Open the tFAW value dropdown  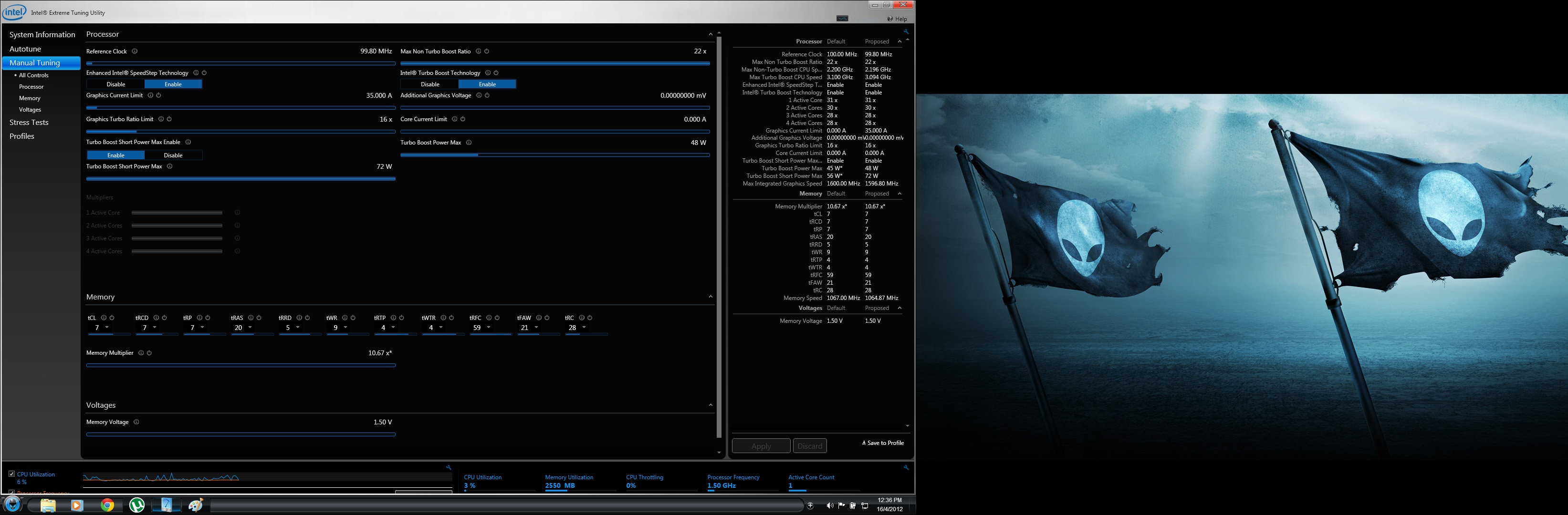point(536,327)
